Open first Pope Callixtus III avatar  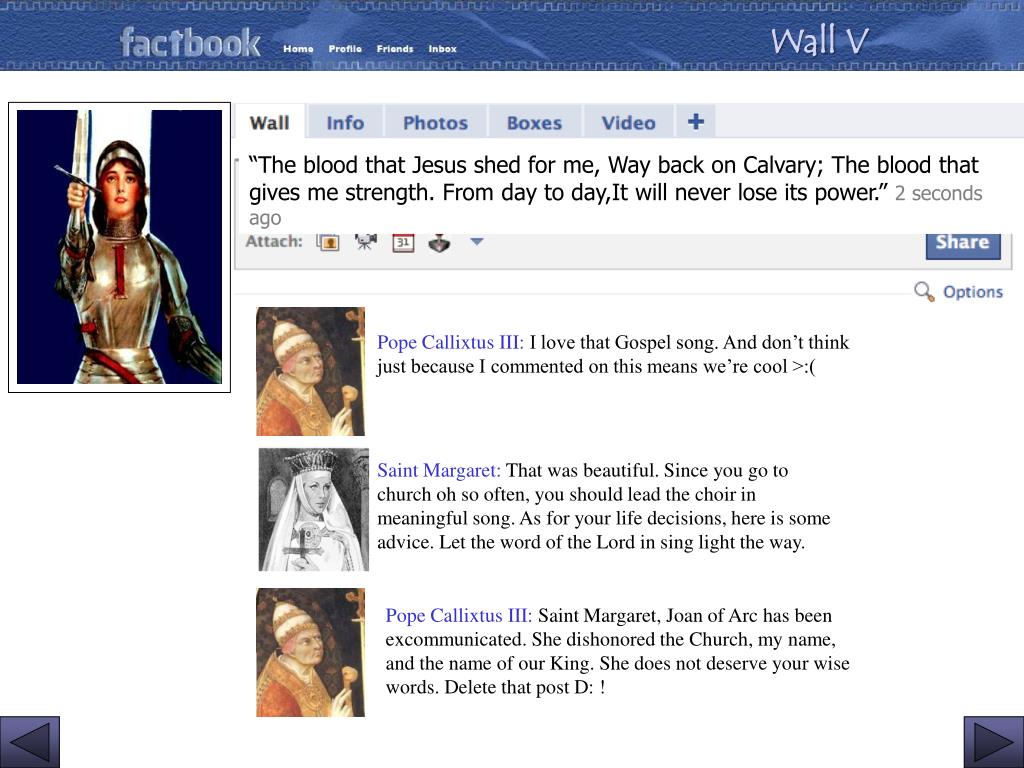click(x=310, y=372)
